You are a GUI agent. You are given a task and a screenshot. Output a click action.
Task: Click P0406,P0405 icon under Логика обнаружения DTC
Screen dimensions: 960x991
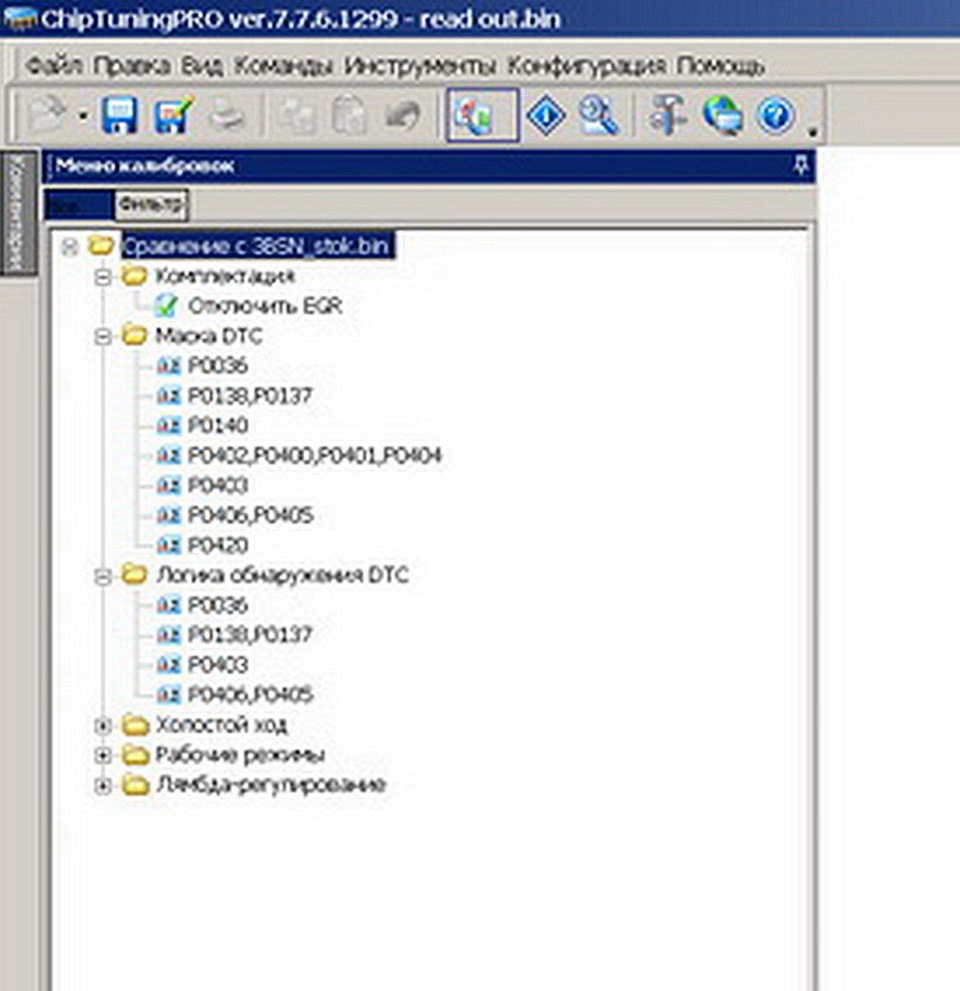(x=168, y=695)
